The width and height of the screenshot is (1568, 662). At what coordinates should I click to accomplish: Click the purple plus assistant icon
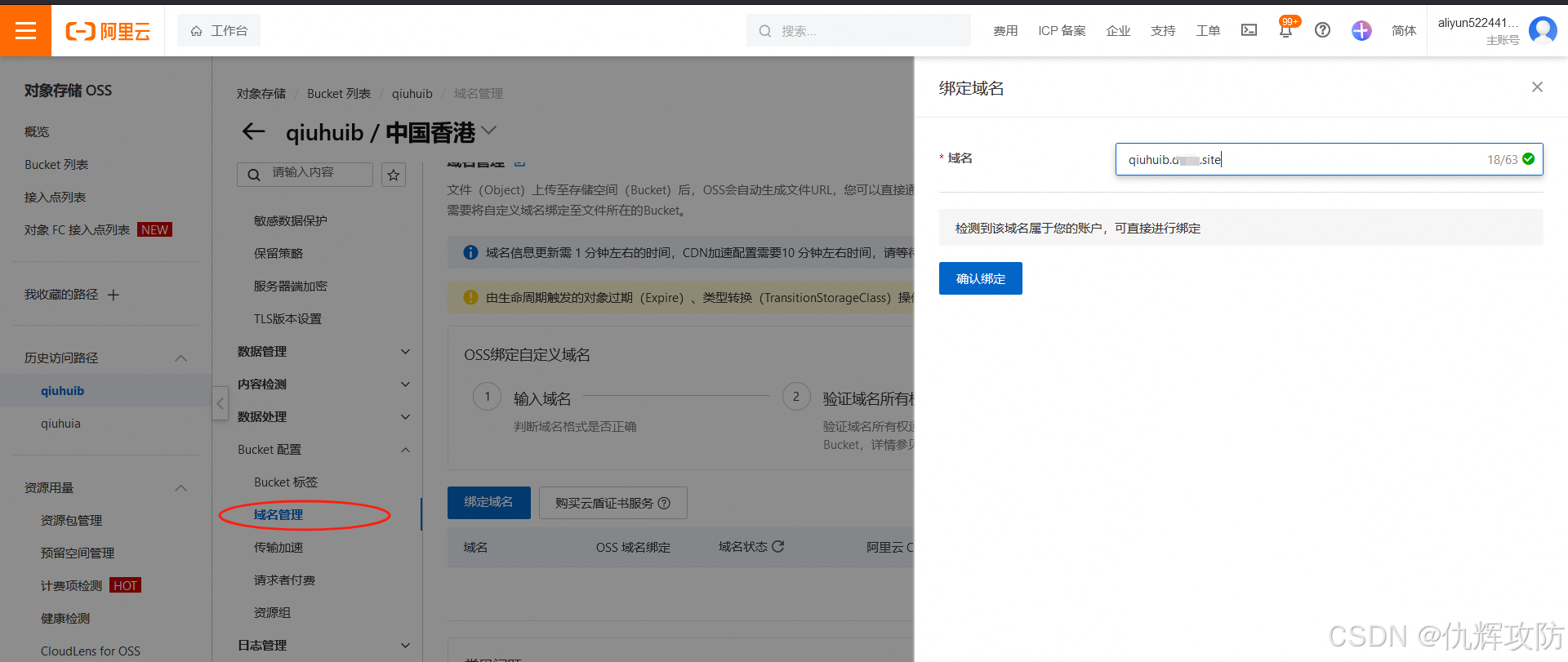tap(1361, 31)
